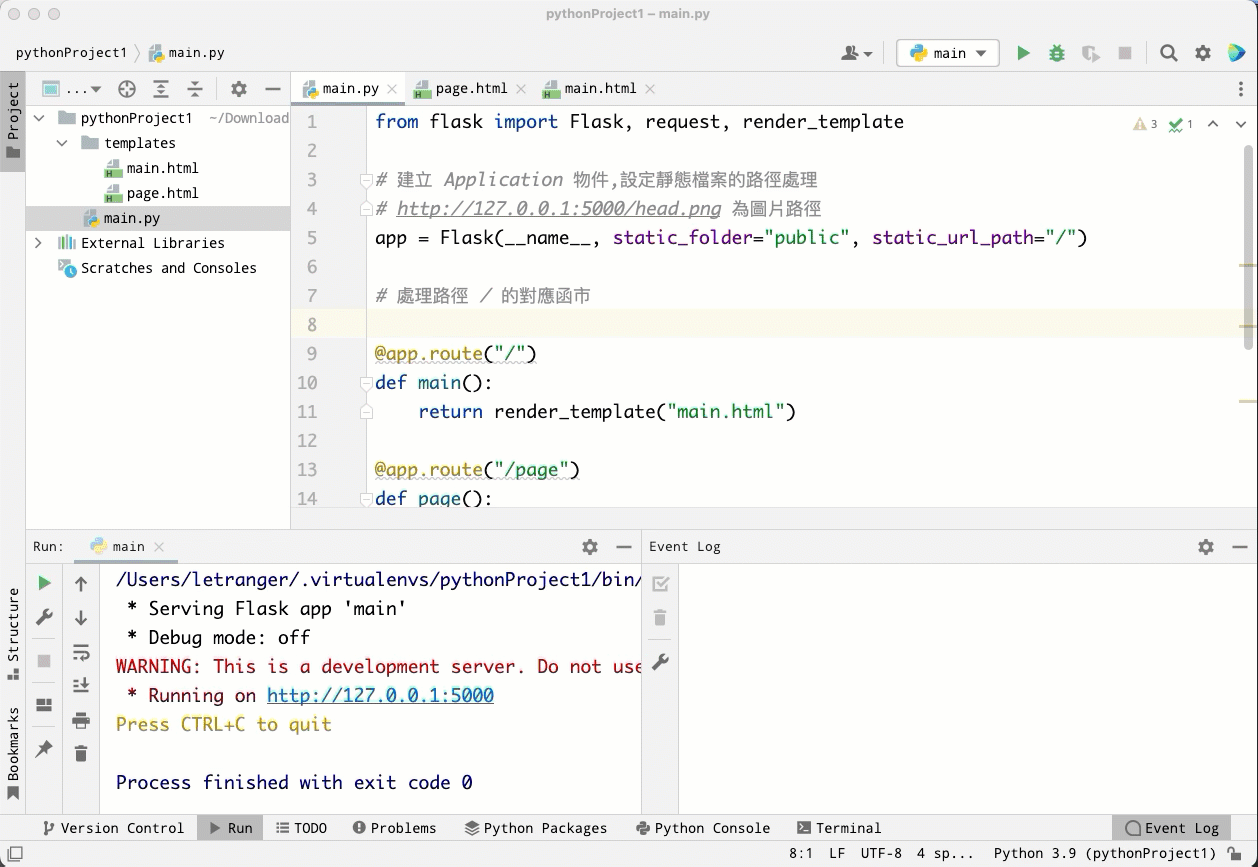Switch to page.html editor tab
Screen dimensions: 1258x867
tap(470, 88)
